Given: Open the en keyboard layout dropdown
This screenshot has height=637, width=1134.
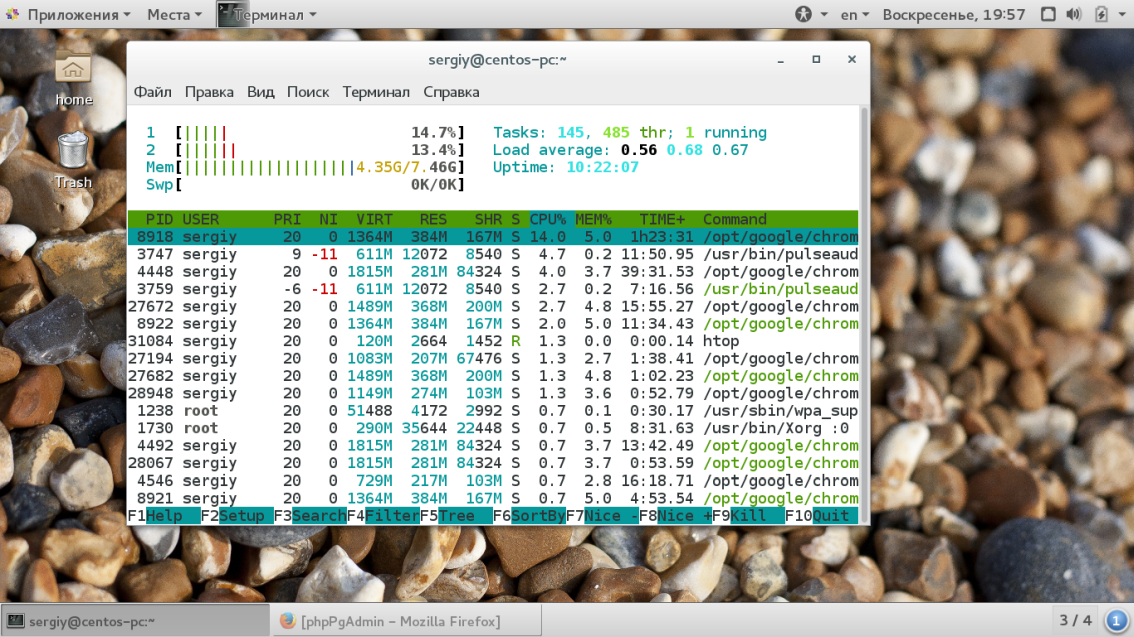Looking at the screenshot, I should click(854, 14).
